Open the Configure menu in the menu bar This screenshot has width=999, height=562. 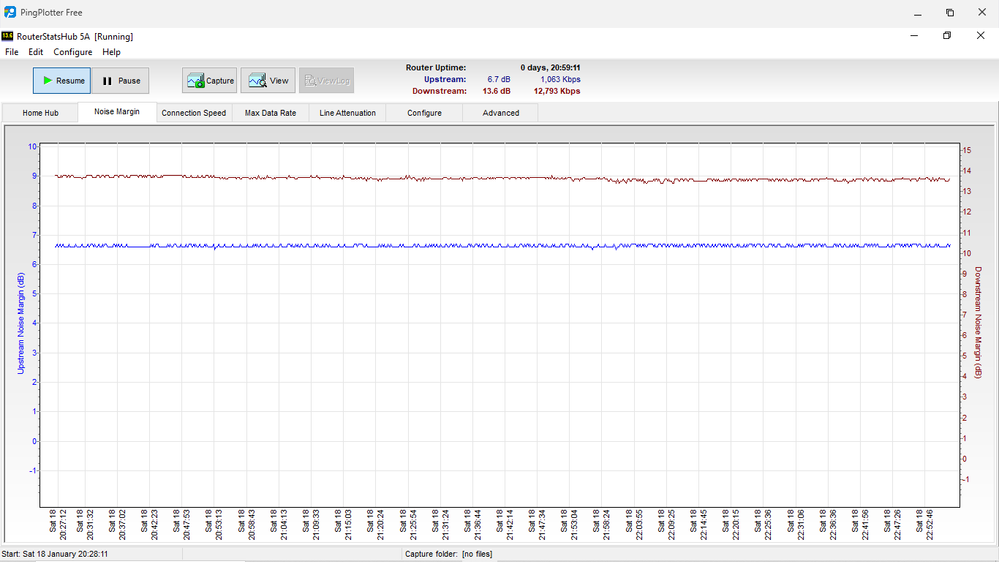pos(73,52)
